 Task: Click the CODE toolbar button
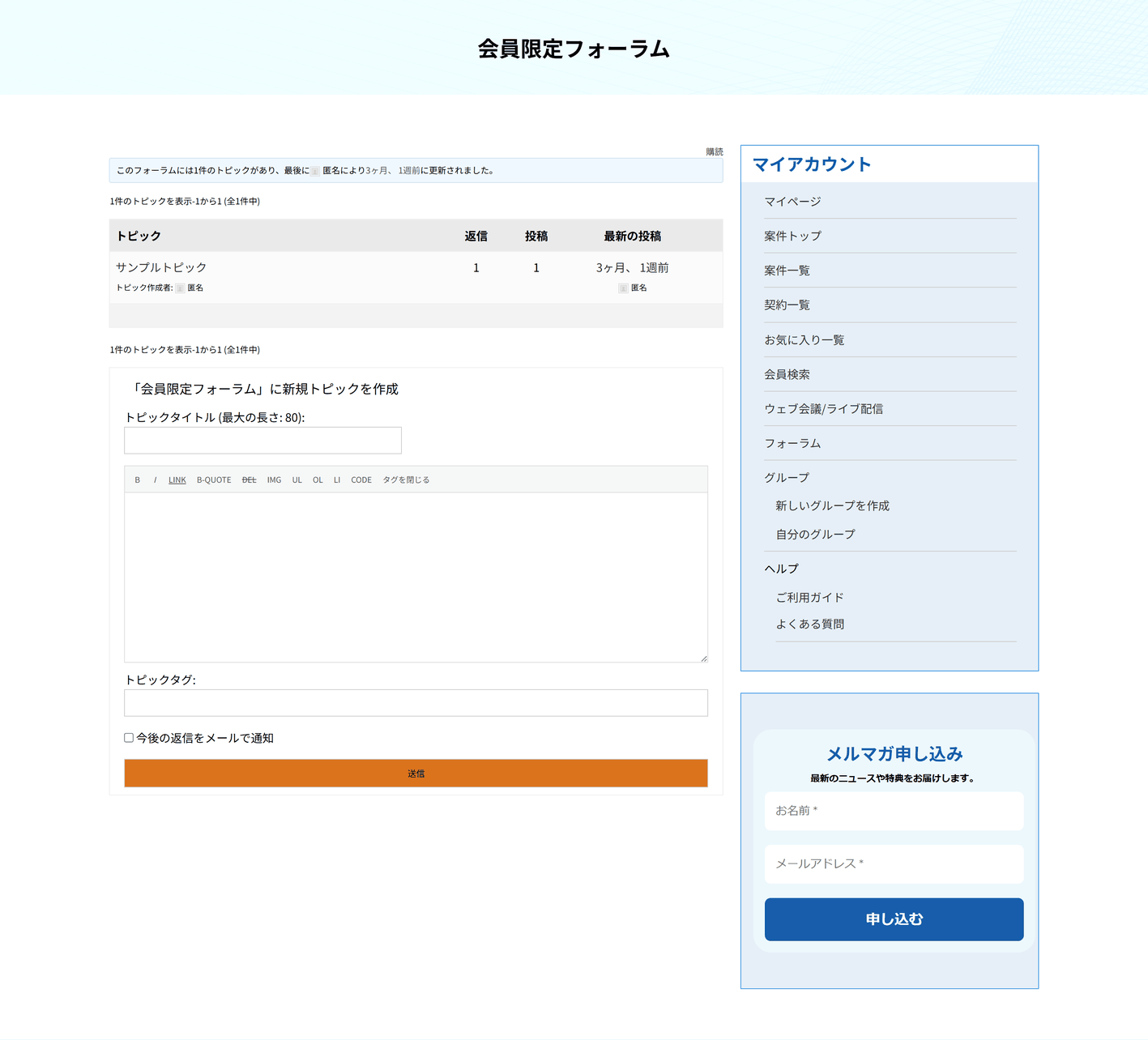pos(361,480)
